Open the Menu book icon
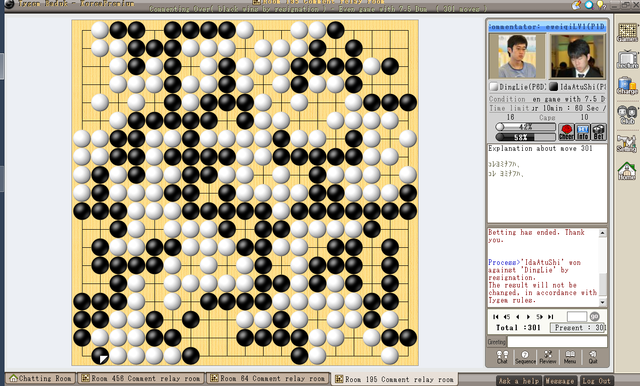The image size is (640, 386). (570, 357)
